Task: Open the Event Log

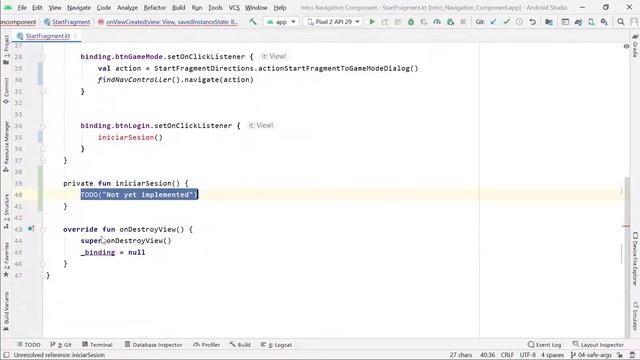Action: [x=544, y=345]
